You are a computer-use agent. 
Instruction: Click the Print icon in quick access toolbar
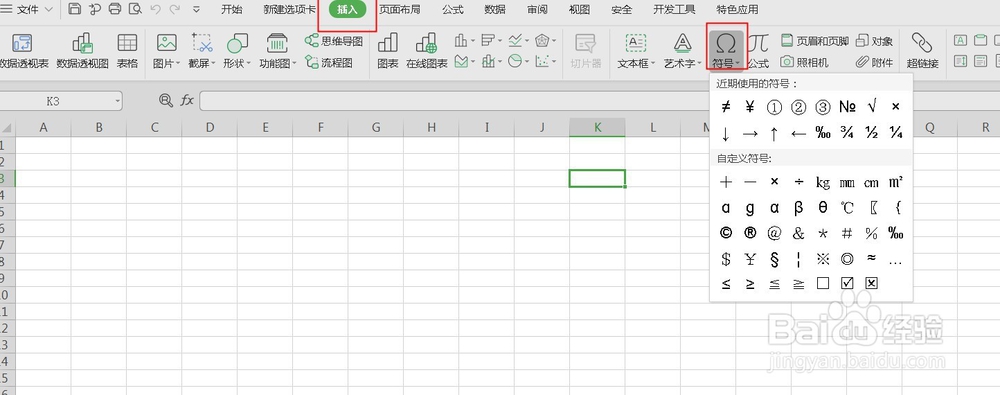(115, 9)
